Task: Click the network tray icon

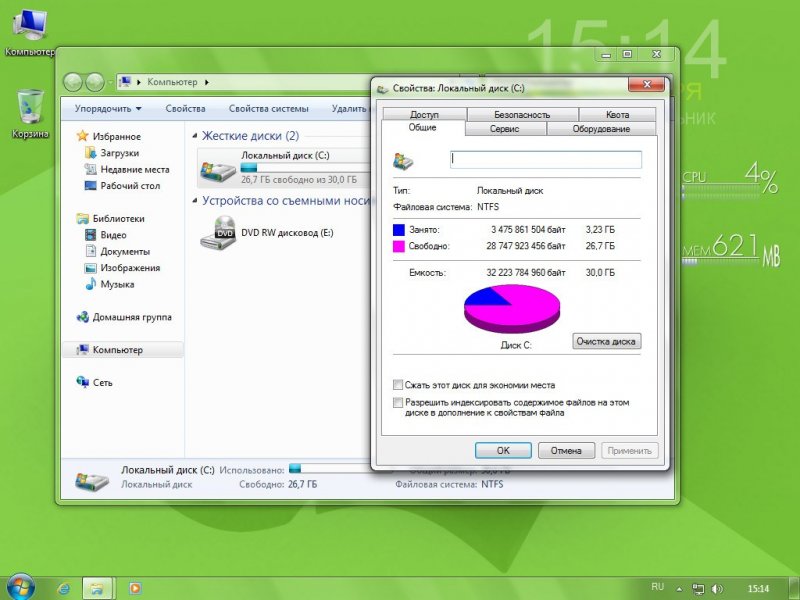Action: point(698,589)
